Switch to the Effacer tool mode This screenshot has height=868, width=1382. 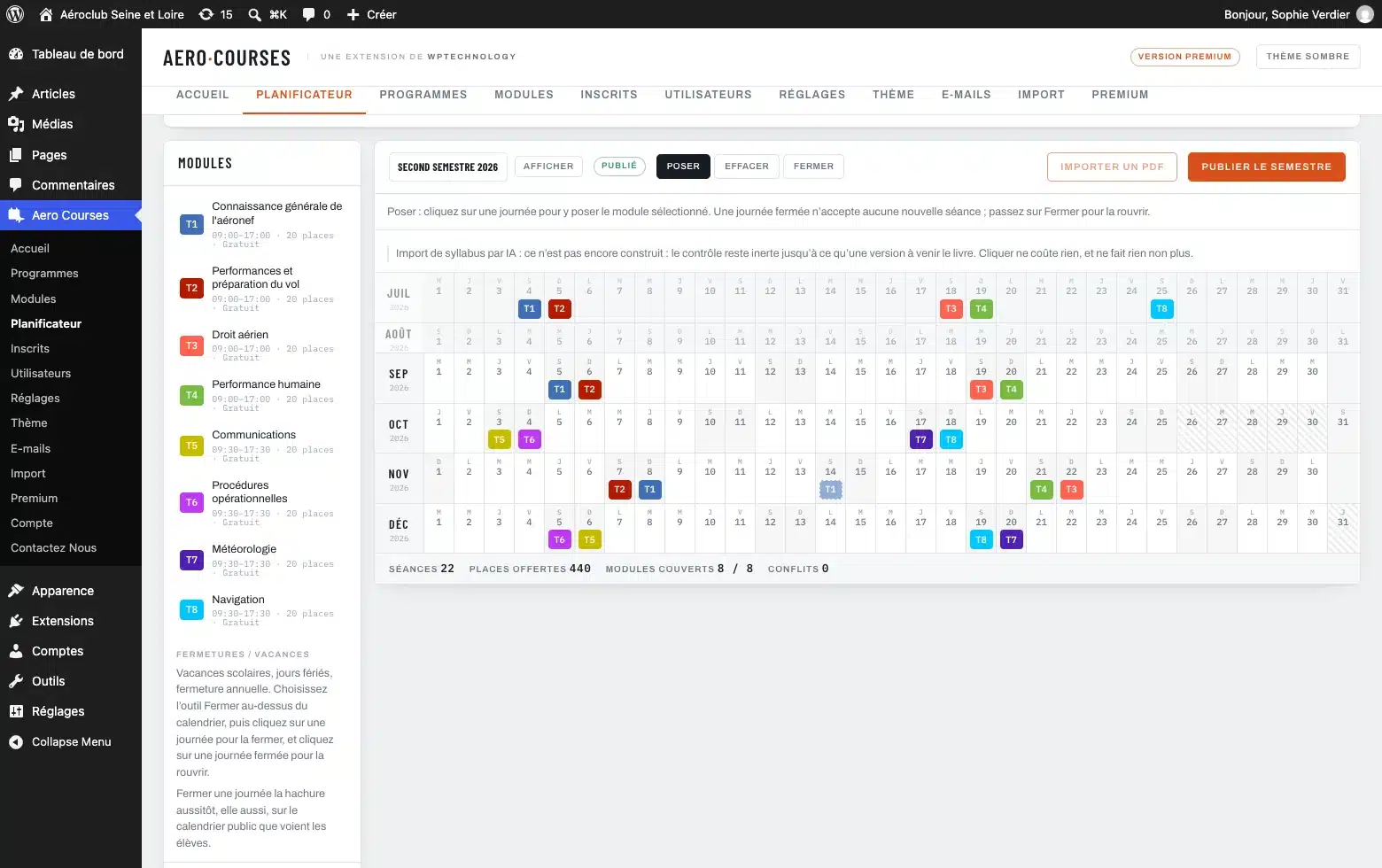[747, 167]
